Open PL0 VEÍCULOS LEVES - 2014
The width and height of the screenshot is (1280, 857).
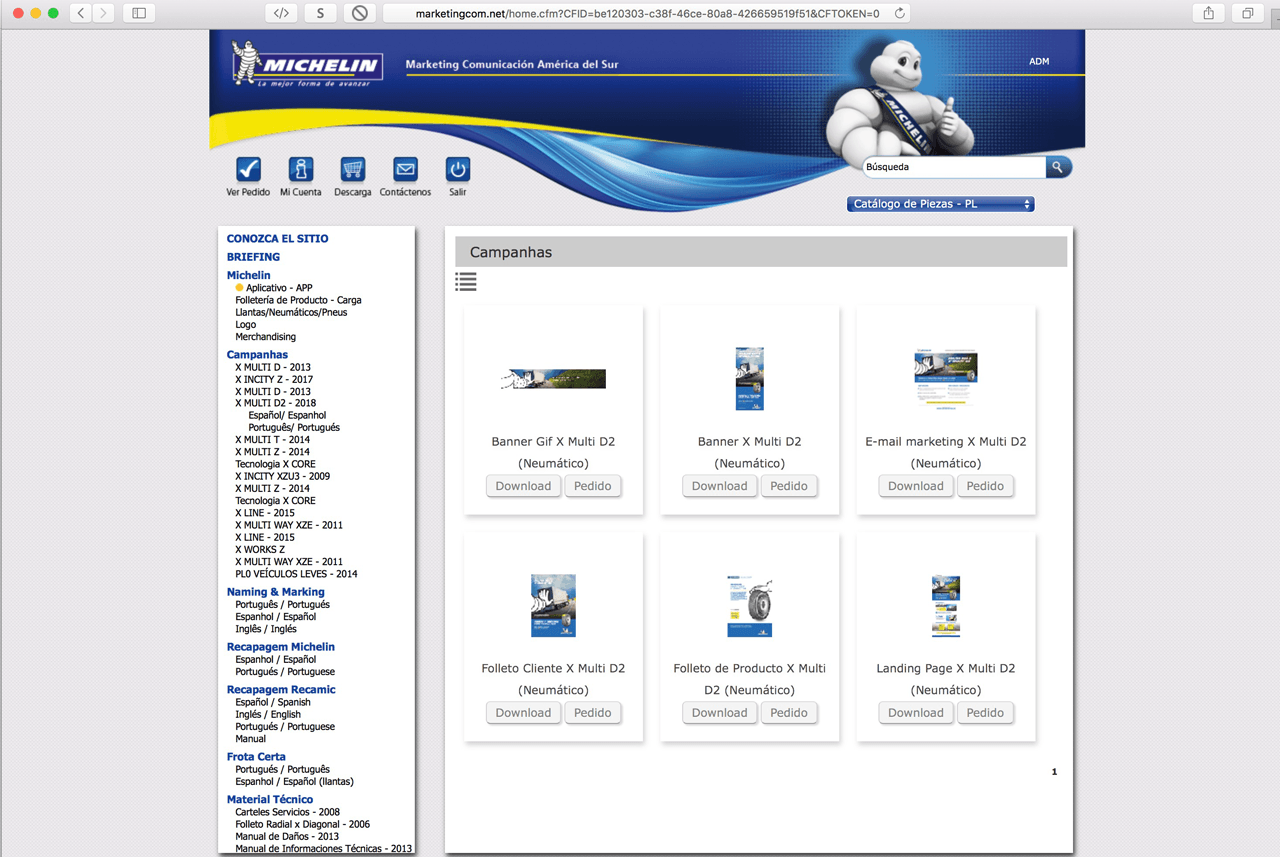296,574
